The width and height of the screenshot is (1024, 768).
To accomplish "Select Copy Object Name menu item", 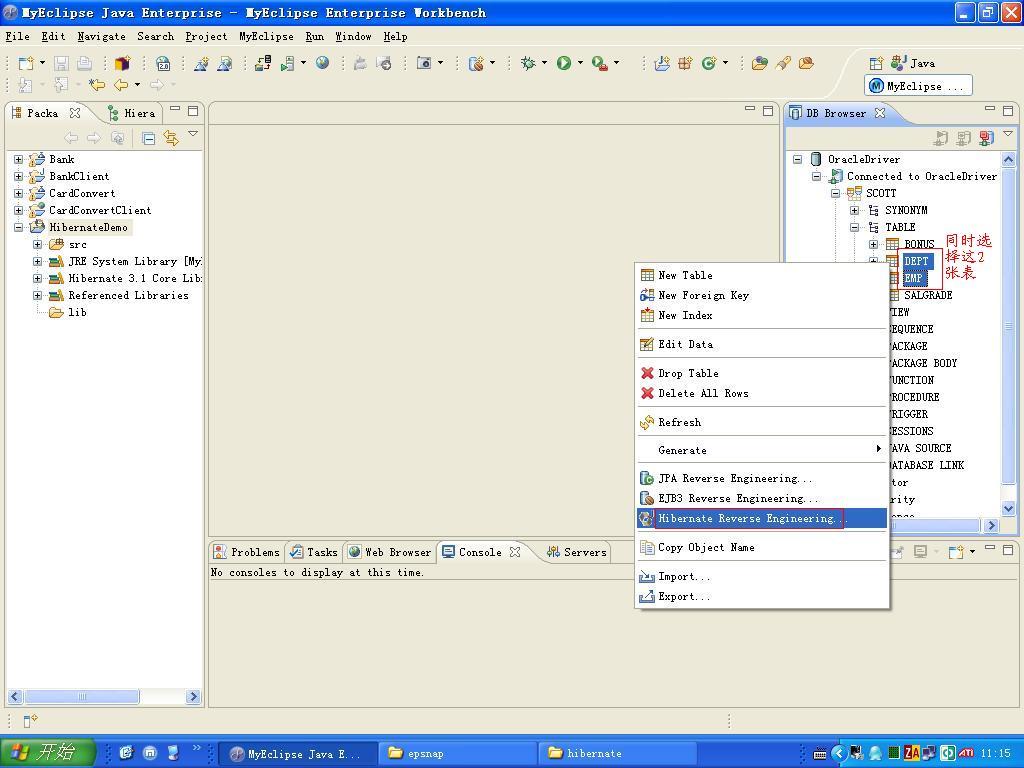I will click(761, 547).
